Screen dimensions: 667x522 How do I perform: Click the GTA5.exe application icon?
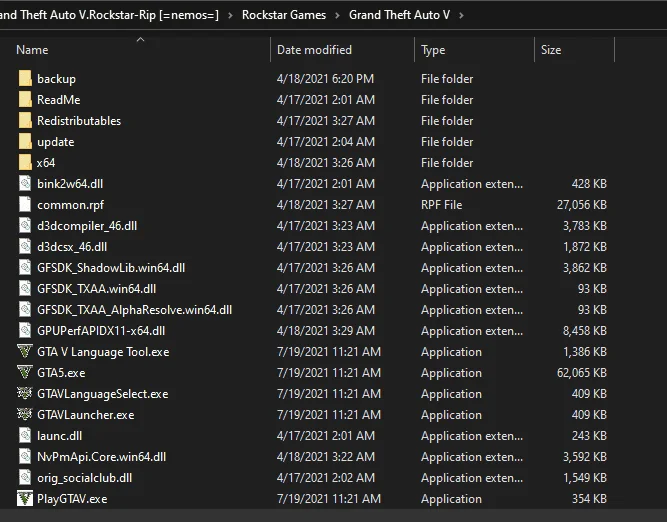click(25, 372)
